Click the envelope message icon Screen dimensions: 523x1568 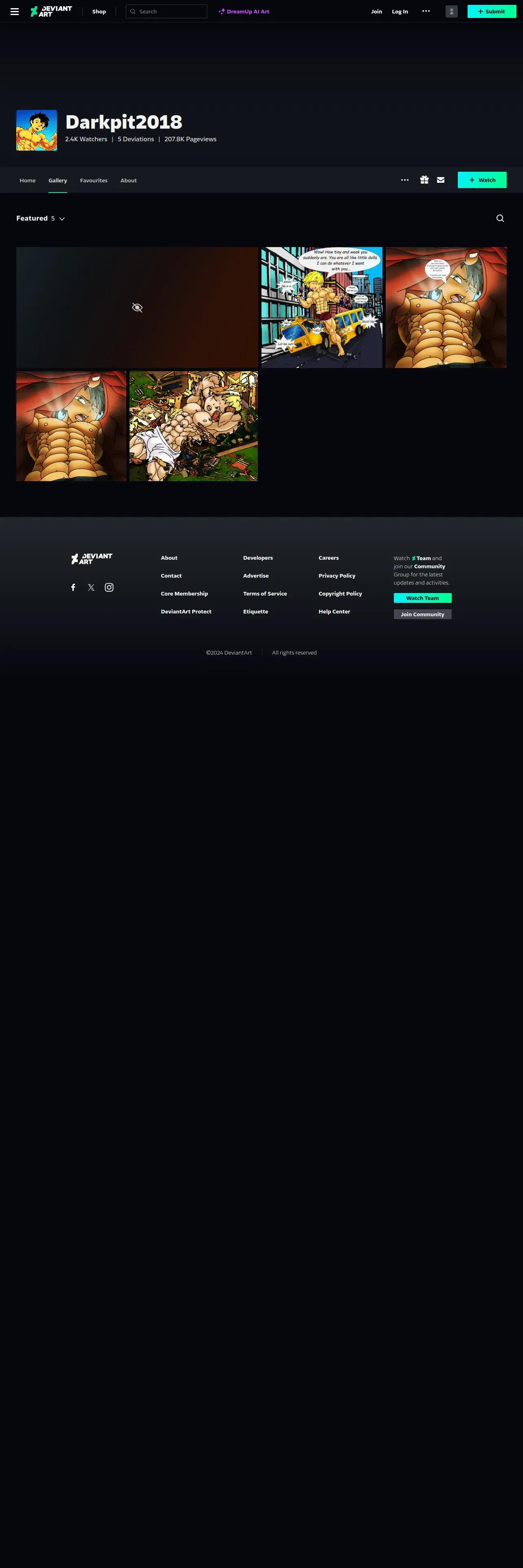441,180
